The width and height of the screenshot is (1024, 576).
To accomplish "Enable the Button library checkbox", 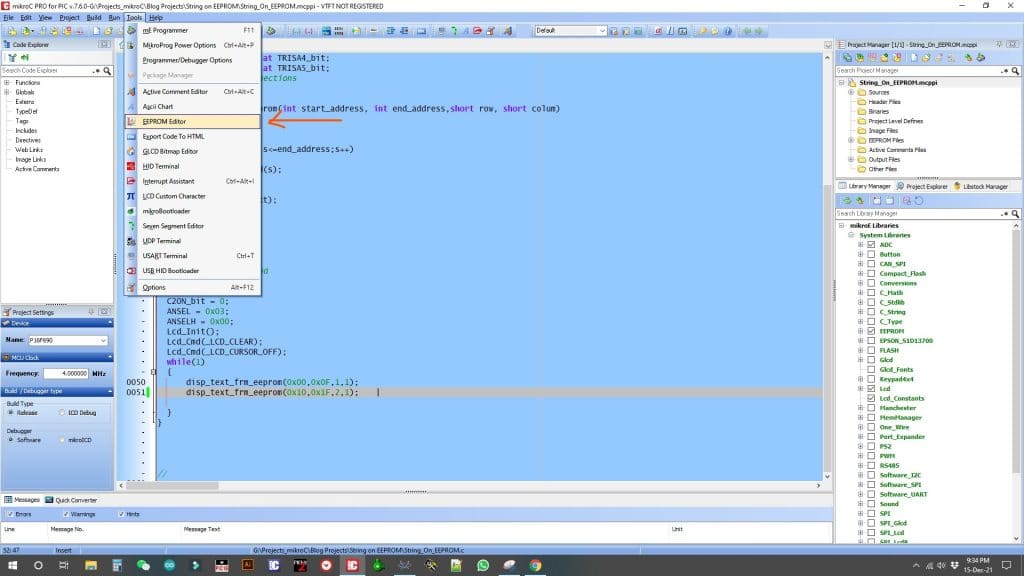I will click(x=871, y=255).
